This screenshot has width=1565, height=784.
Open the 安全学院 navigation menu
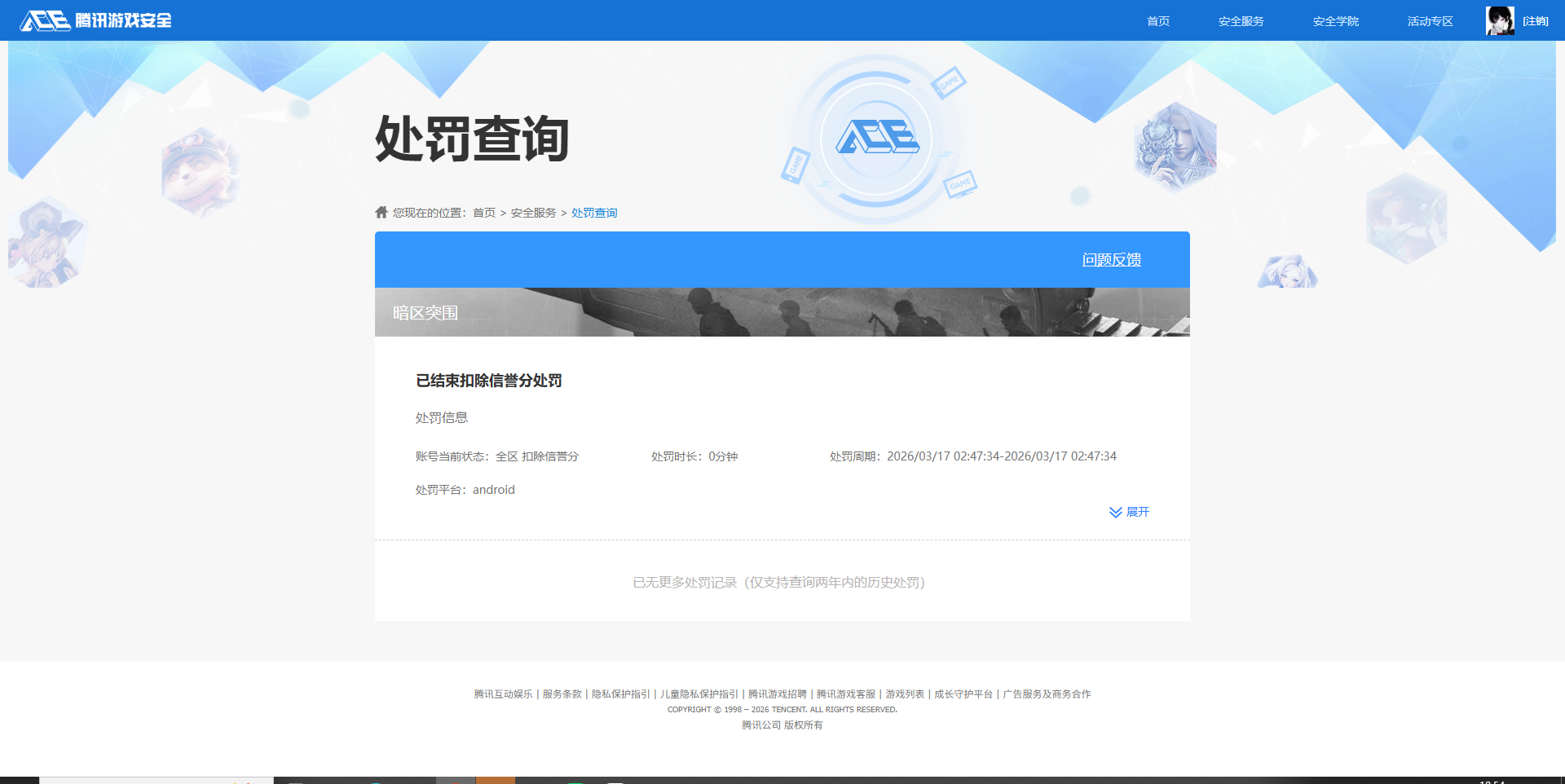tap(1335, 21)
